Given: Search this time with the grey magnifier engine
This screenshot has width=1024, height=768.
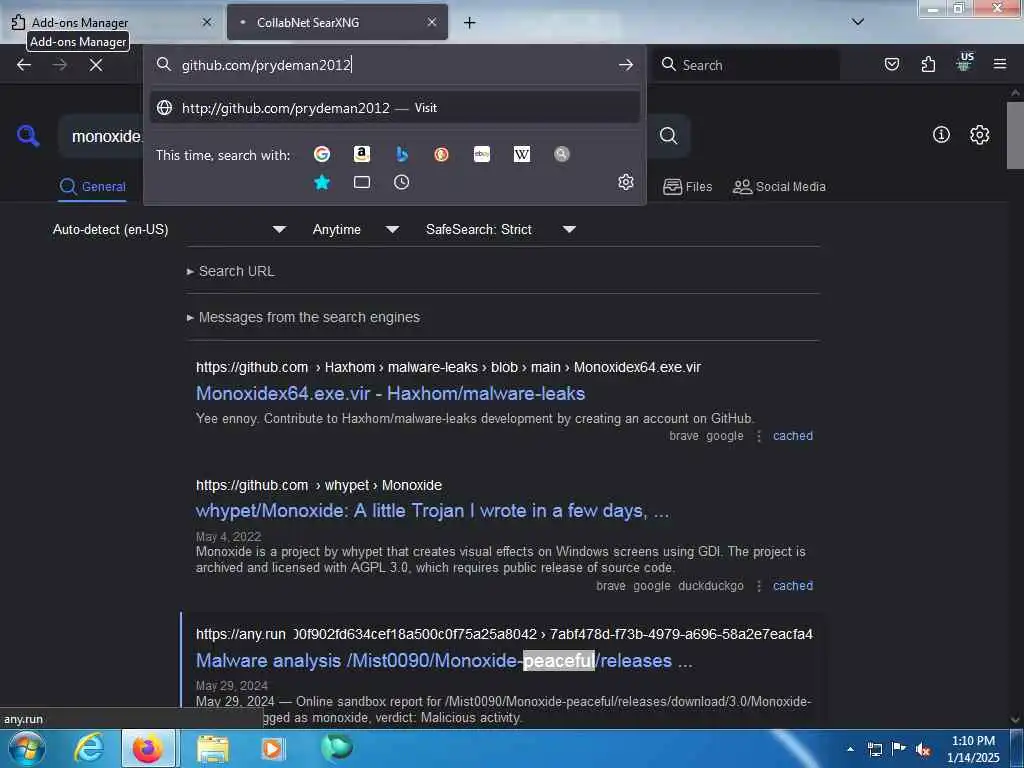Looking at the screenshot, I should 562,154.
